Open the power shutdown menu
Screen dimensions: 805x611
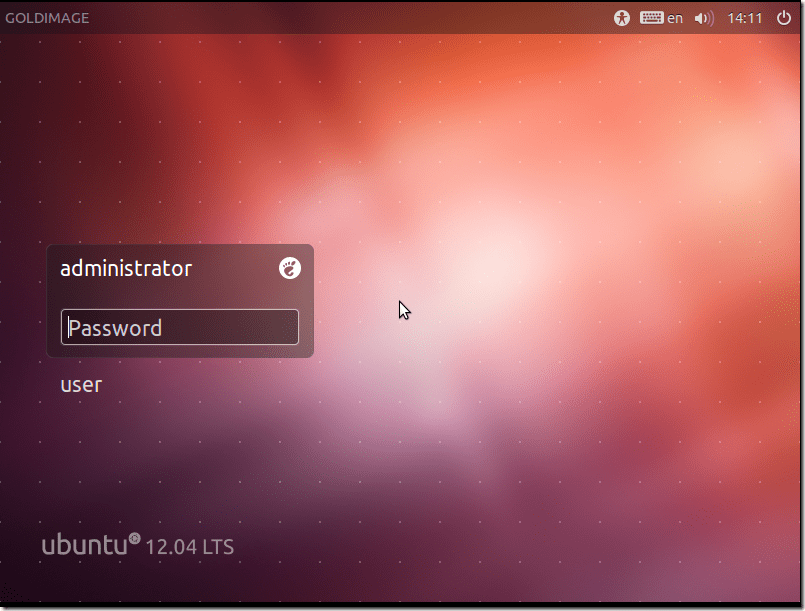[783, 18]
